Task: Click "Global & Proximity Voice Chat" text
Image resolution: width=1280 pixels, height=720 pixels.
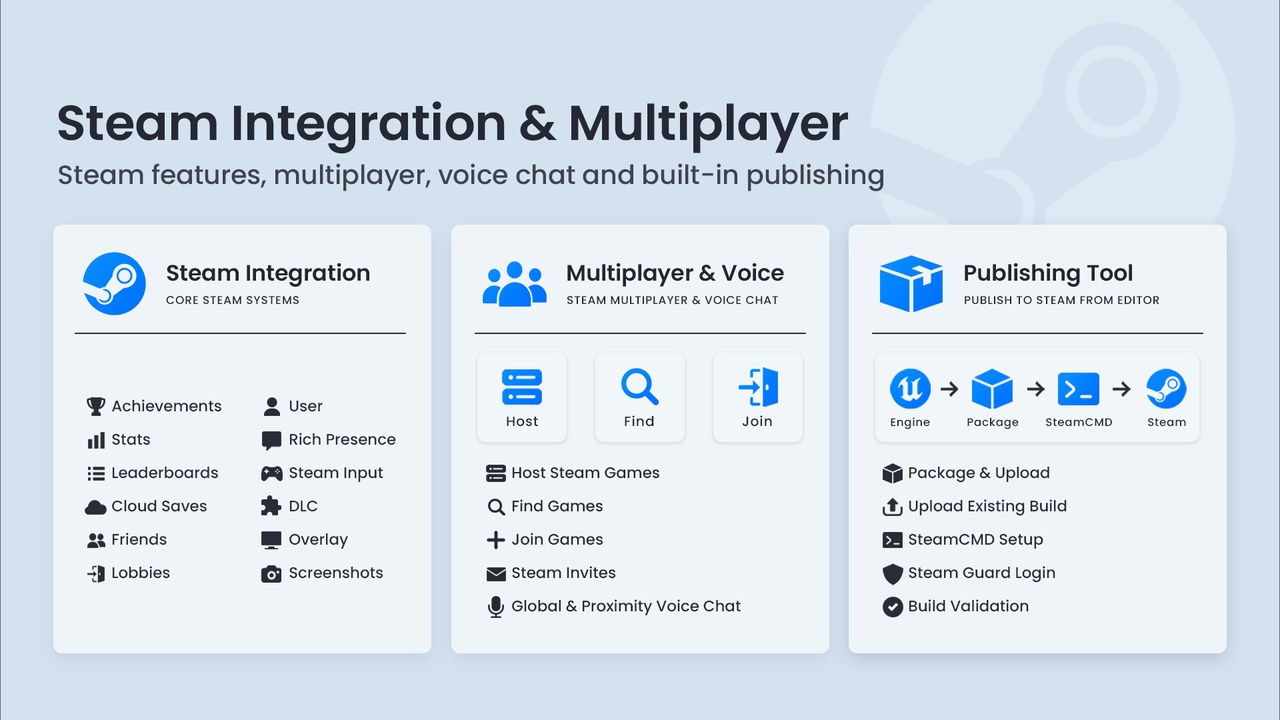Action: pyautogui.click(x=626, y=606)
